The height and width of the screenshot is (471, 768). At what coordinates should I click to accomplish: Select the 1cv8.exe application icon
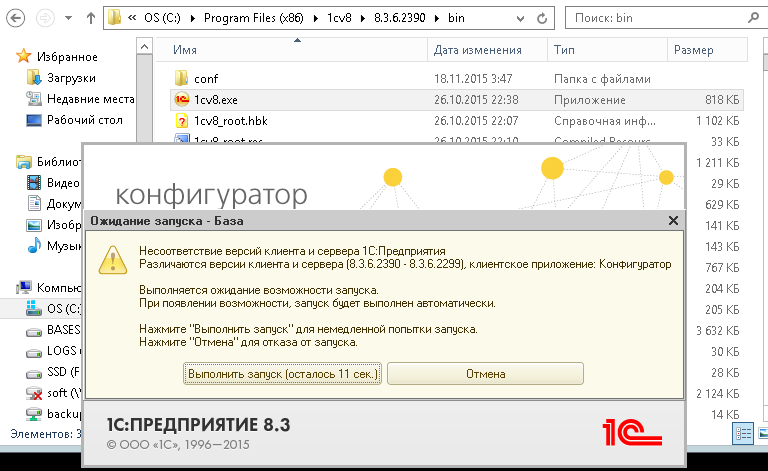tap(182, 99)
